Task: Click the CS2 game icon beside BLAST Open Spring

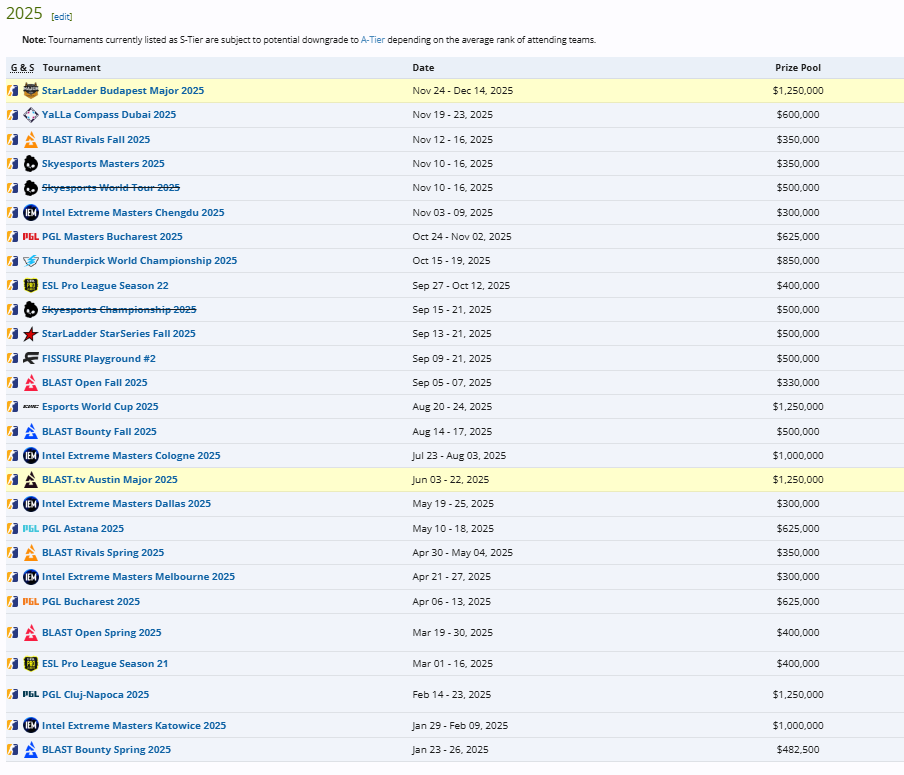Action: tap(13, 633)
